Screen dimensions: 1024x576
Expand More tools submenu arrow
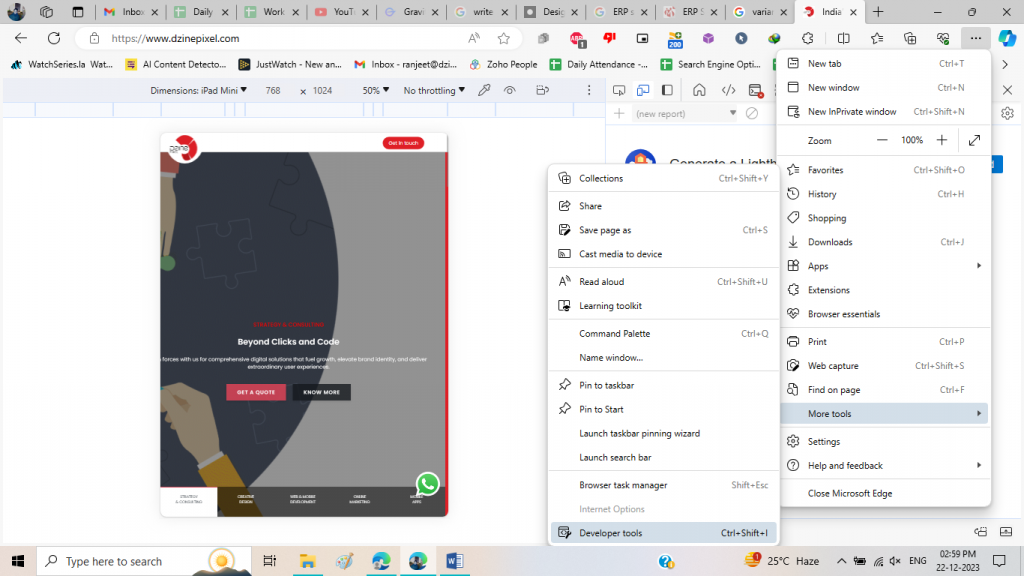(x=978, y=413)
